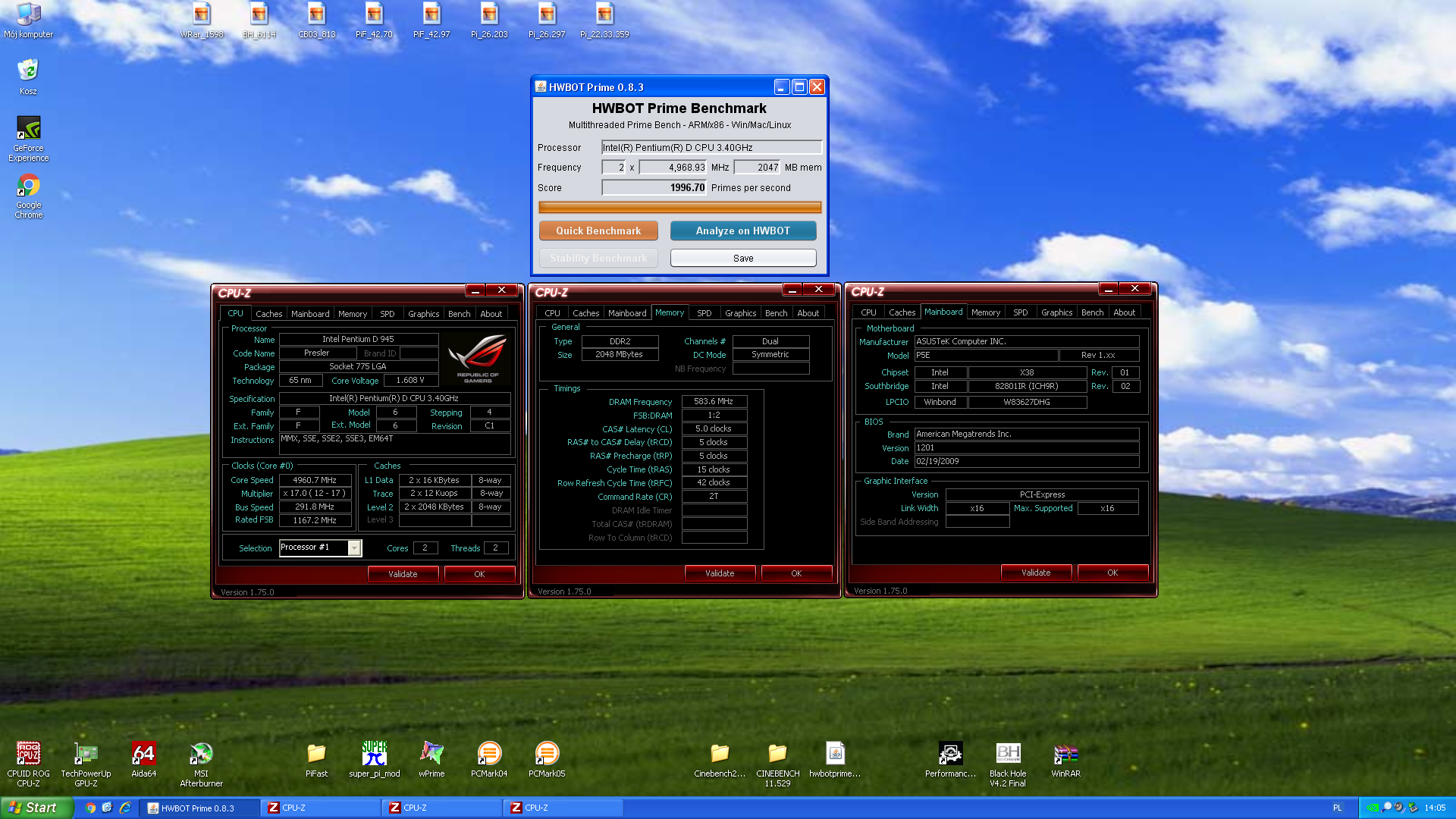The image size is (1456, 819).
Task: Open the PiF_42.70 file icon
Action: (375, 20)
